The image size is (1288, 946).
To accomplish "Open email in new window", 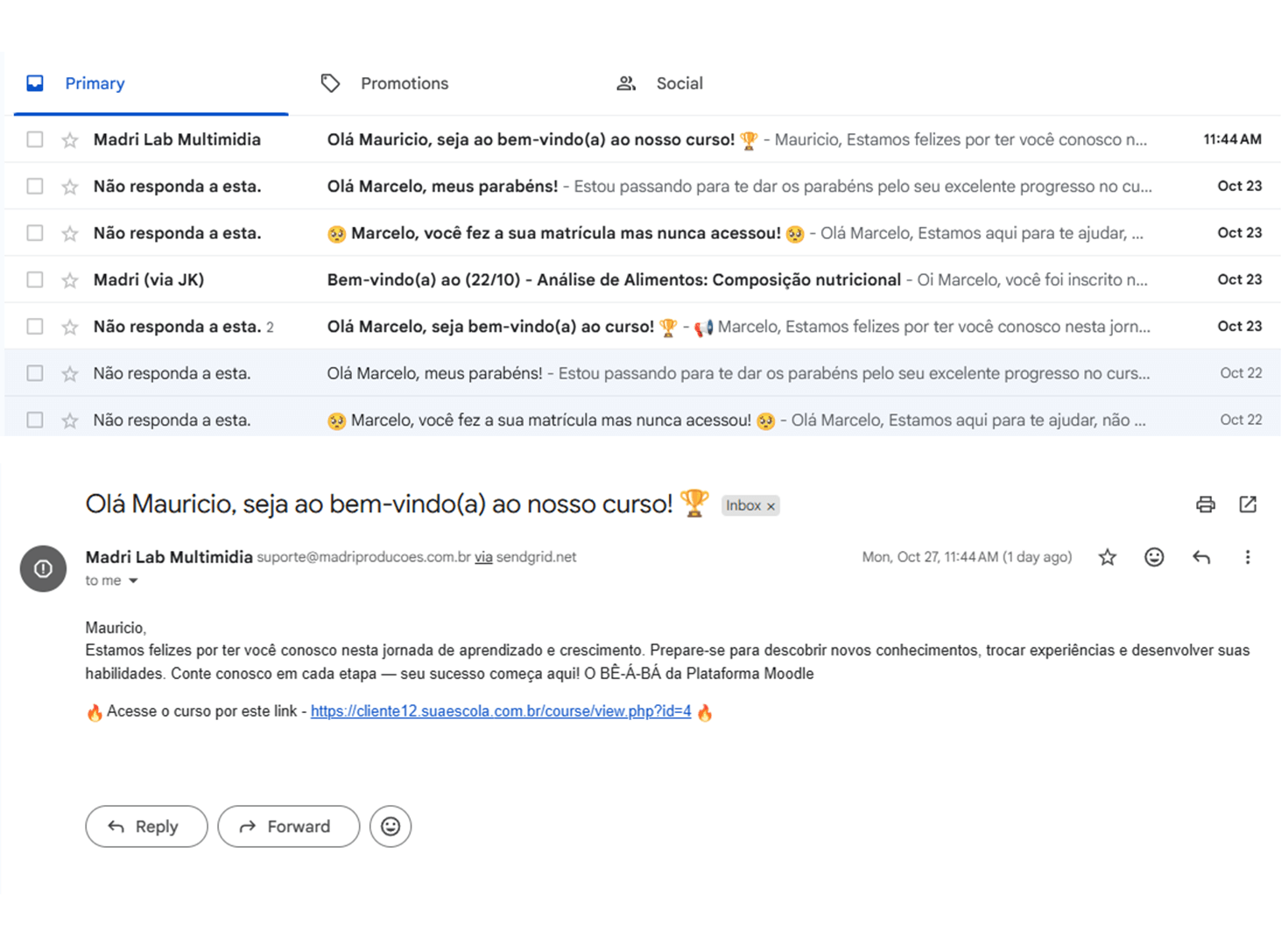I will tap(1248, 505).
